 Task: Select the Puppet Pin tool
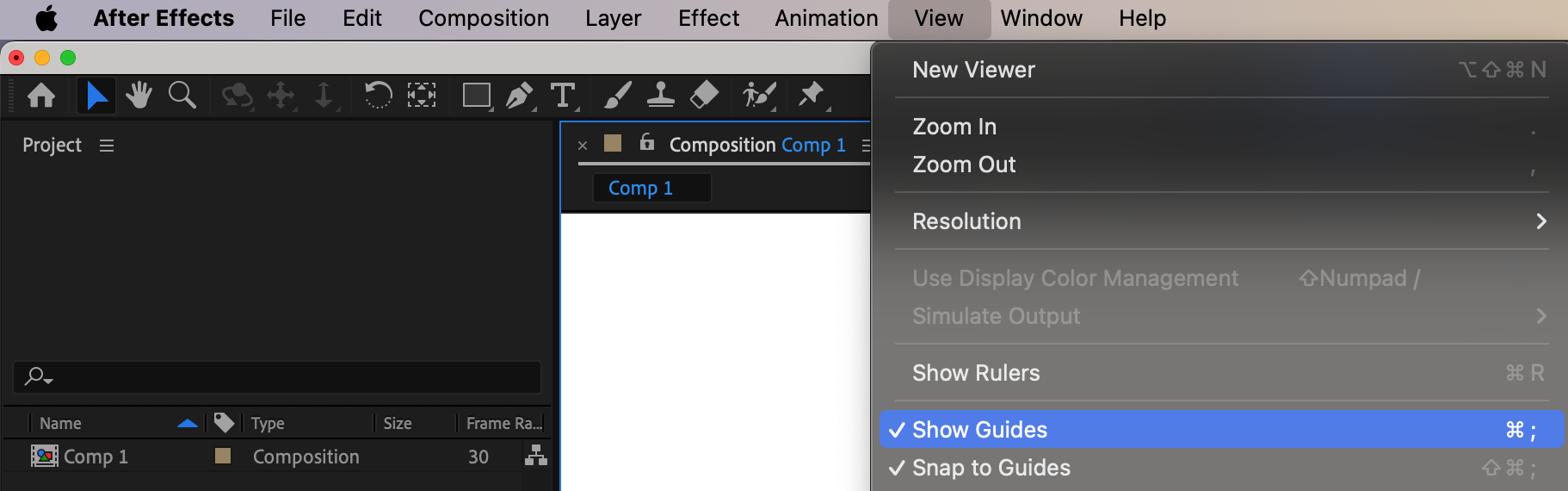point(811,95)
